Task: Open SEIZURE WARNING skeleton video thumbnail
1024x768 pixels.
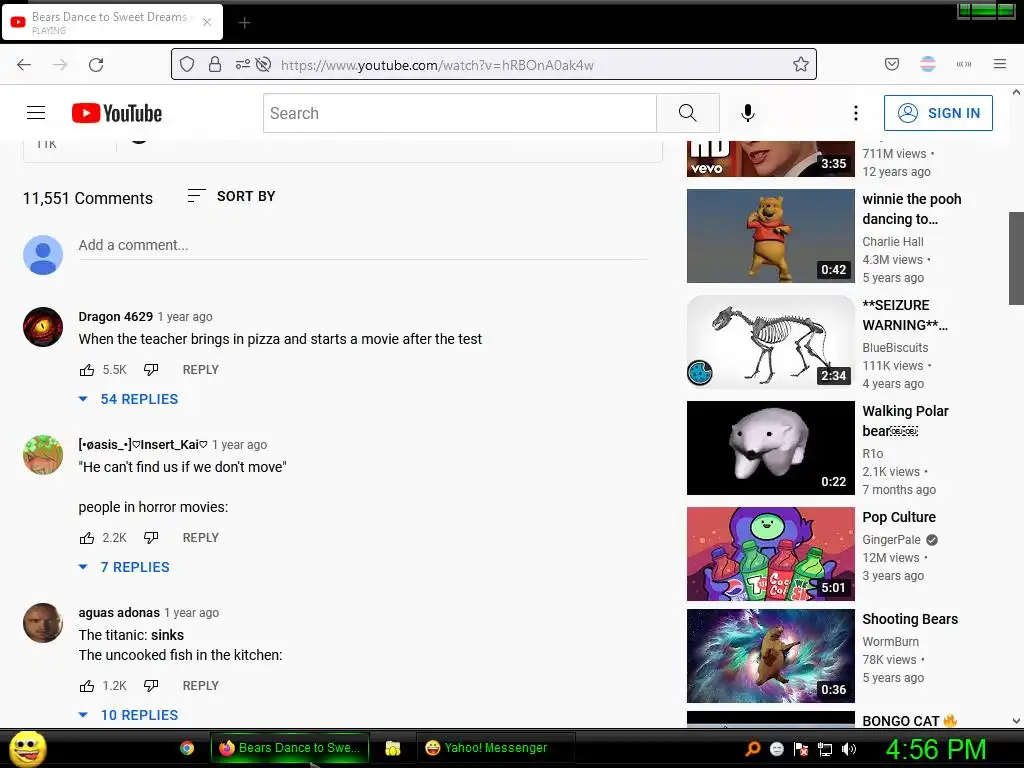Action: 771,342
